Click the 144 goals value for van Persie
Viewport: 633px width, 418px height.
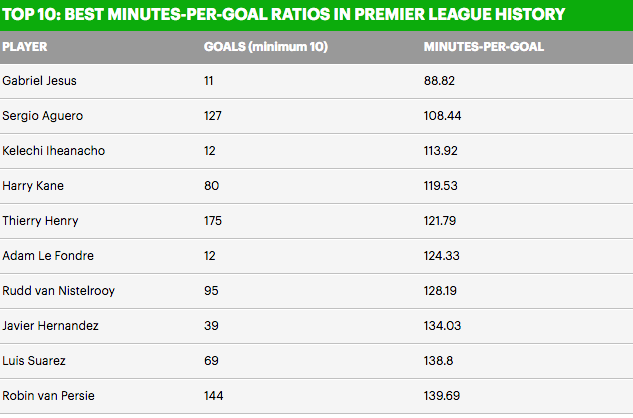(213, 395)
